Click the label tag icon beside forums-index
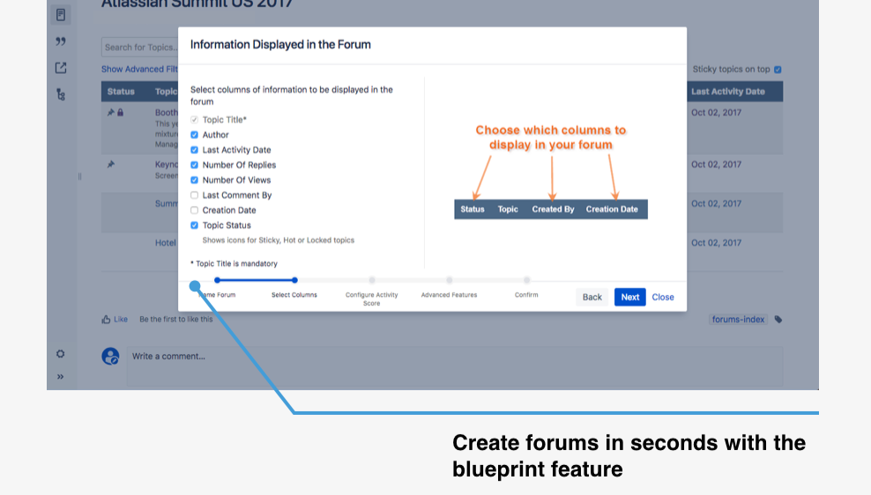The width and height of the screenshot is (871, 495). coord(778,319)
